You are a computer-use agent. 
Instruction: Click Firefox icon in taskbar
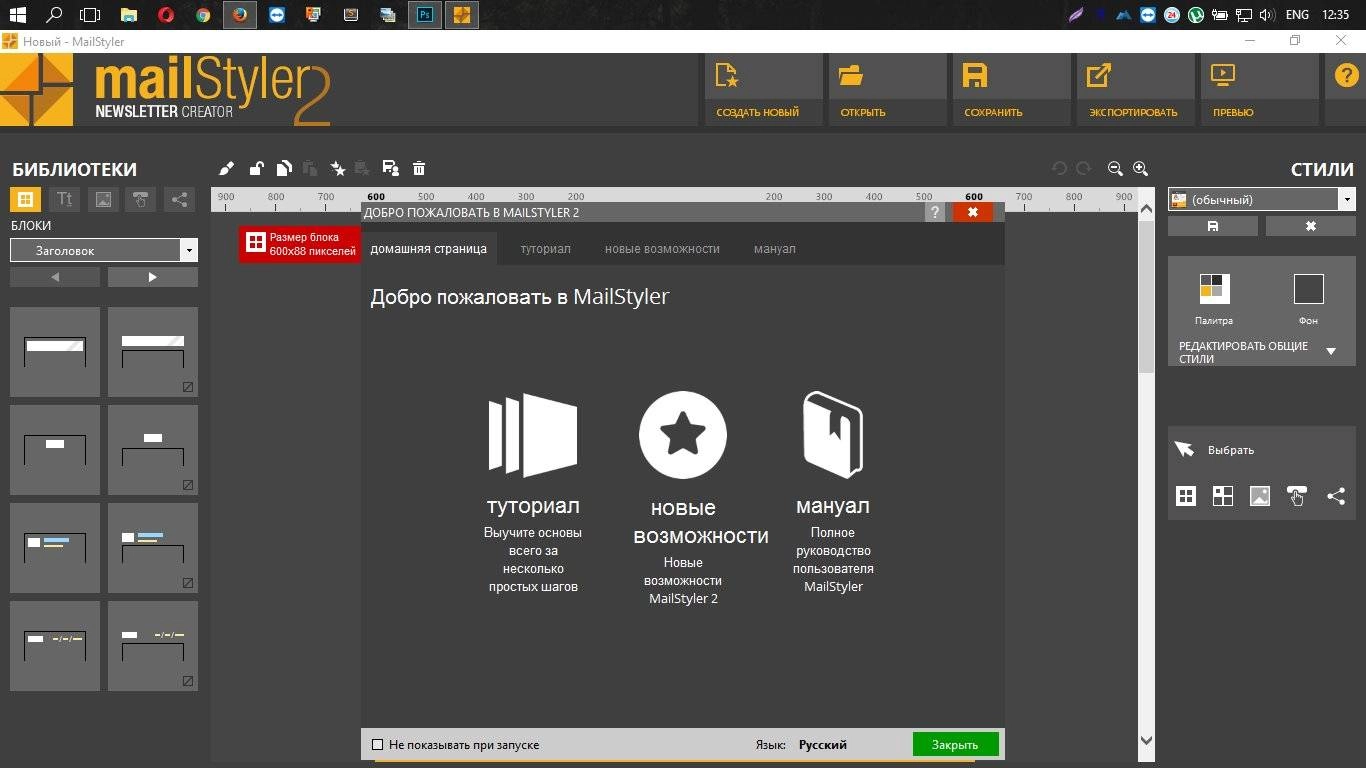pyautogui.click(x=239, y=15)
